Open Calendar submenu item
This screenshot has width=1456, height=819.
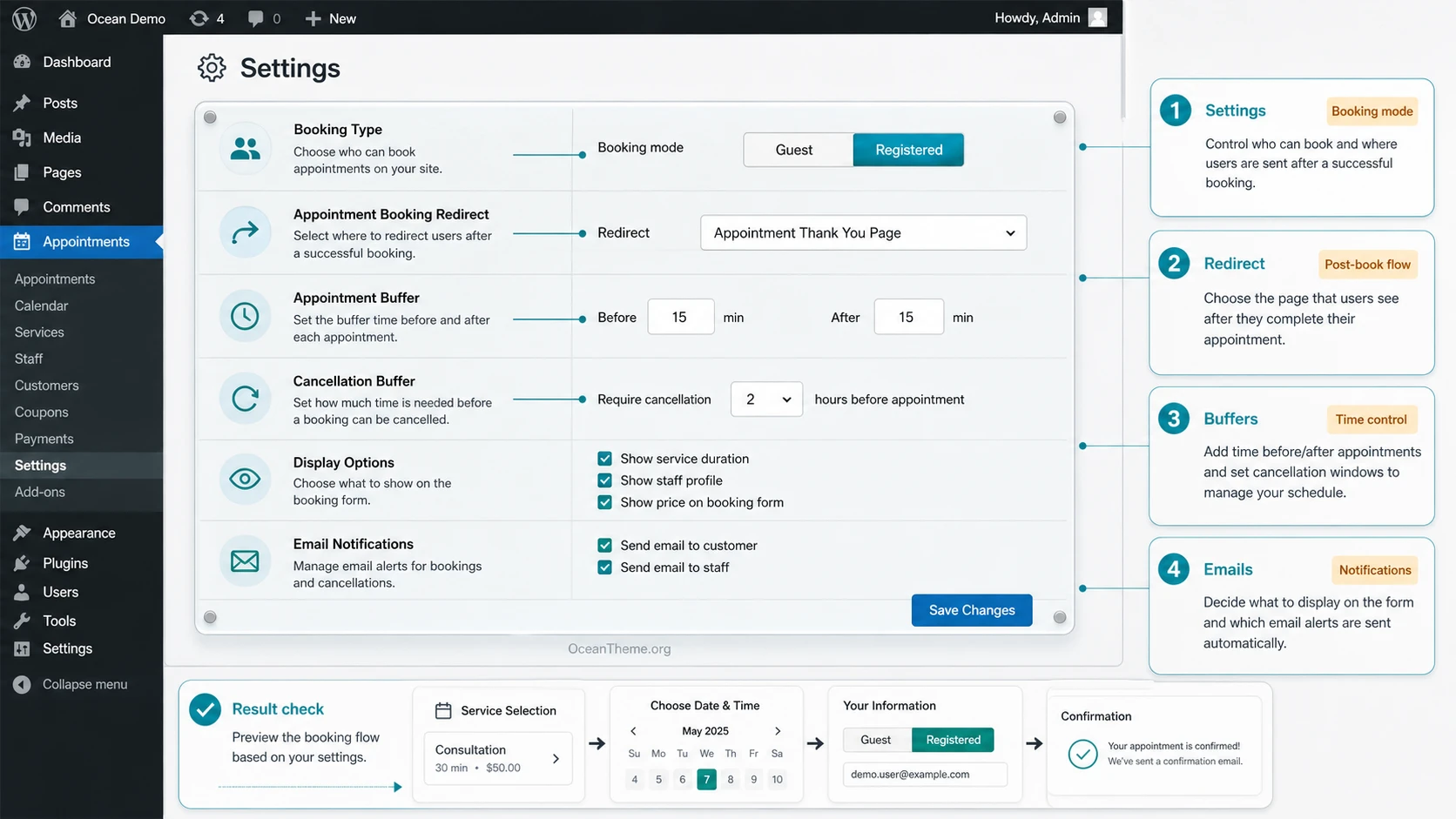[41, 305]
